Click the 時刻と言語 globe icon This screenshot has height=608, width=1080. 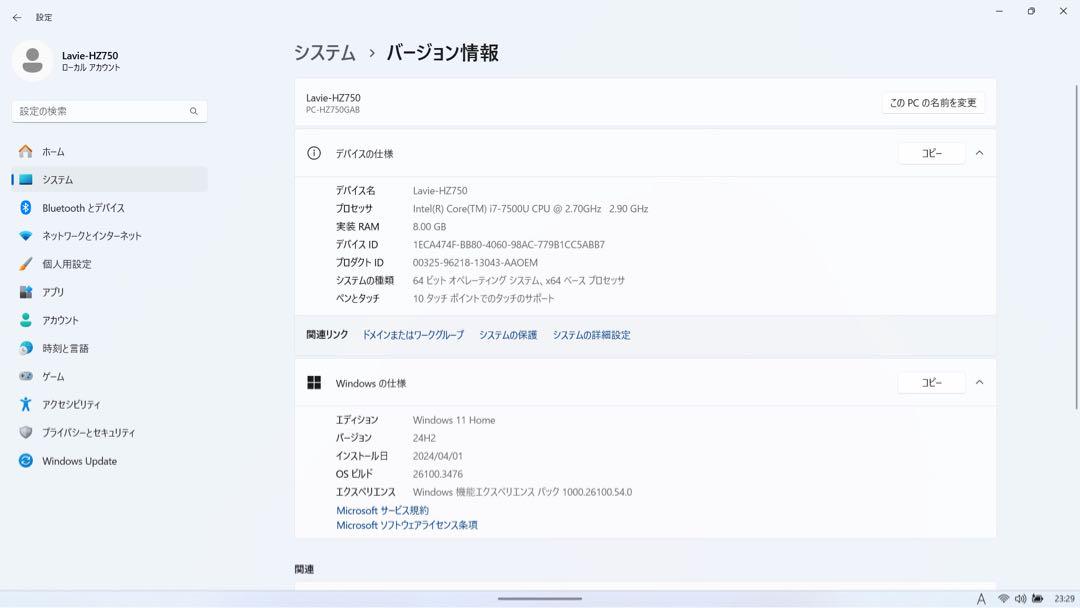point(25,348)
